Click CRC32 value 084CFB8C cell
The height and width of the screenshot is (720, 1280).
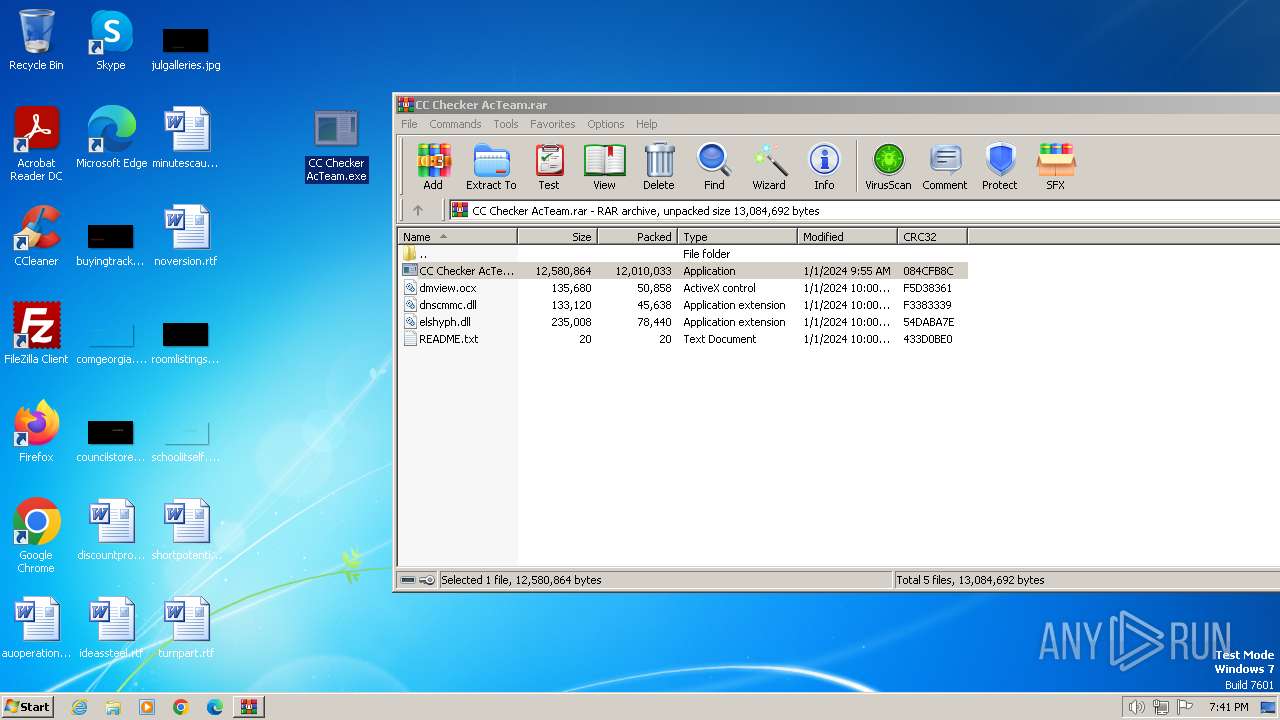click(928, 271)
